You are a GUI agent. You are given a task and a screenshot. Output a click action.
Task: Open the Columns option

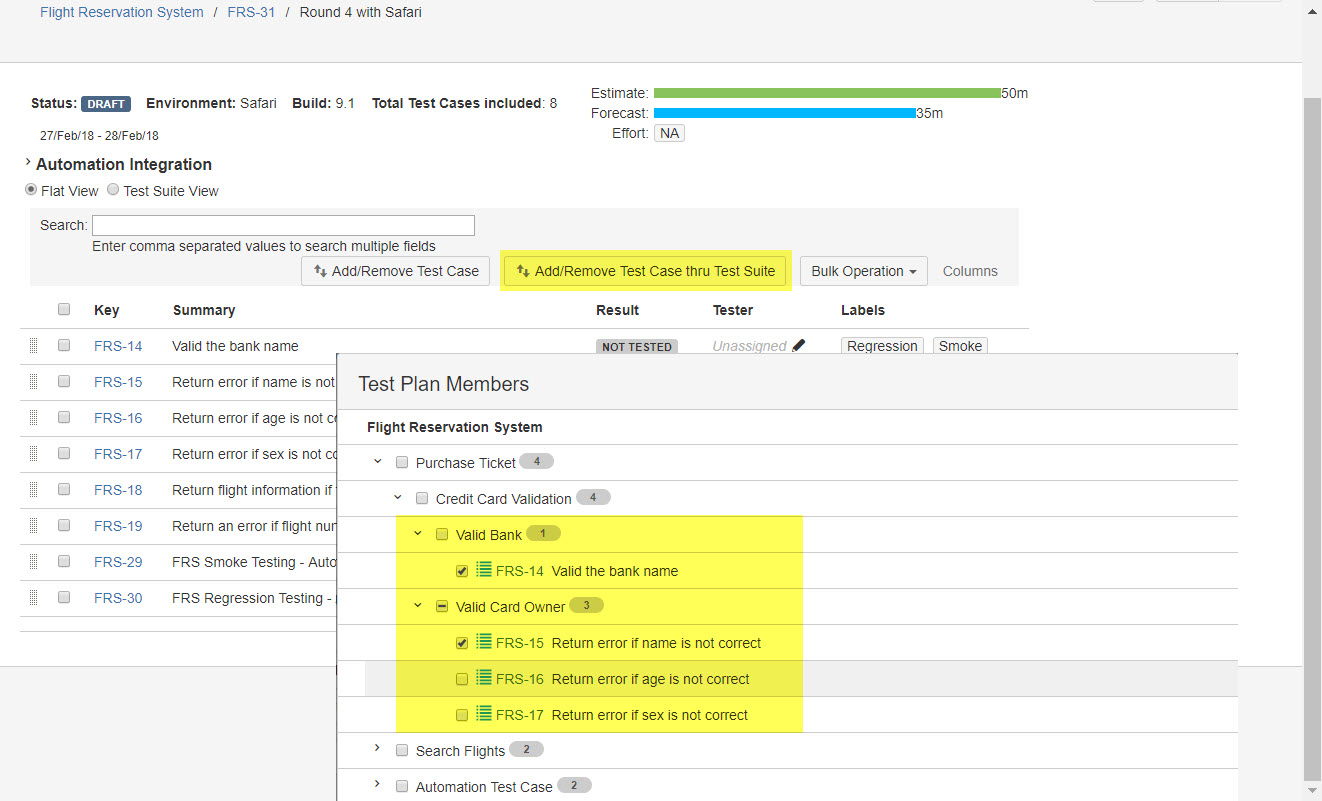970,271
